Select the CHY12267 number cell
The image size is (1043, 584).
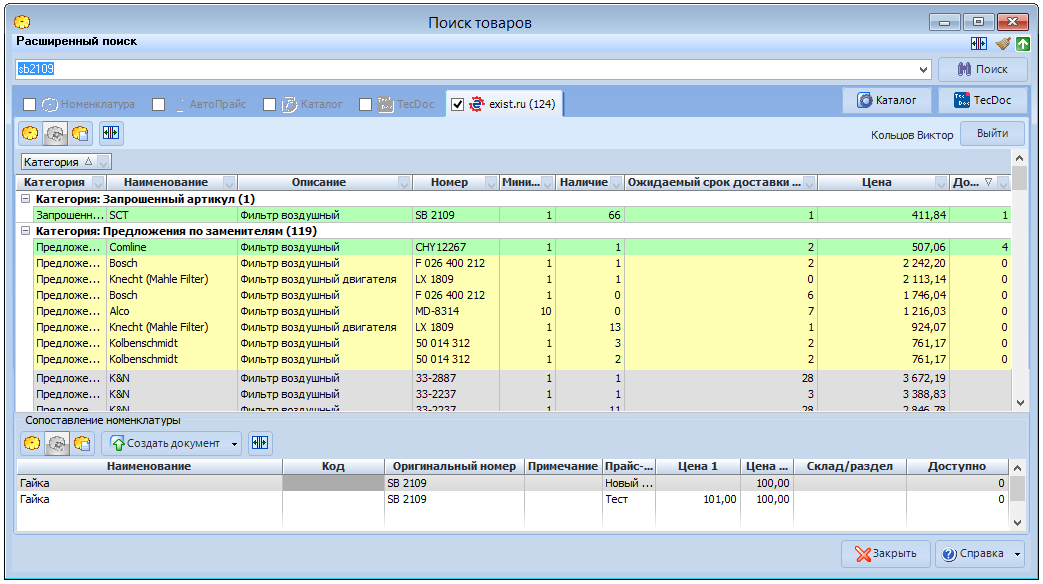(456, 247)
